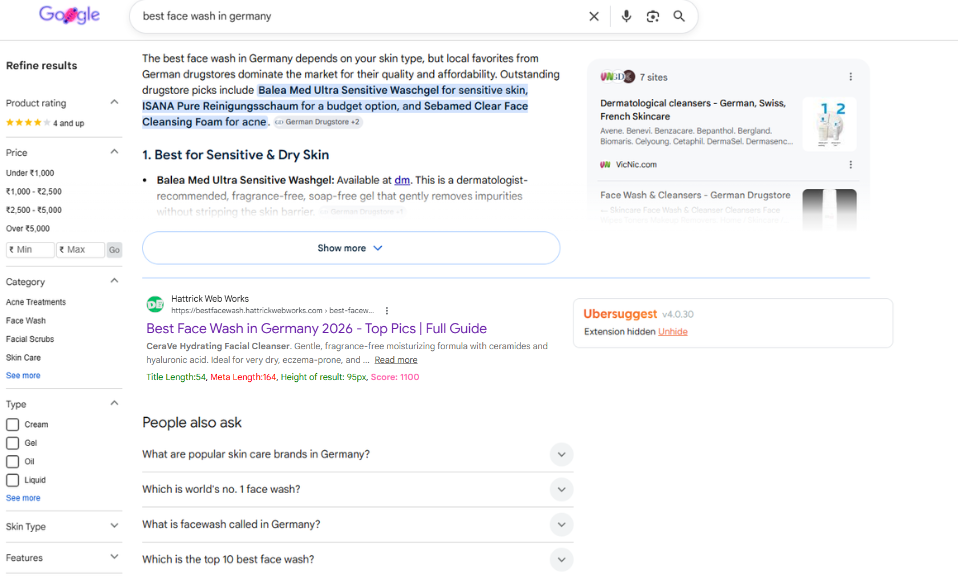Tick the Oil type checkbox
Image resolution: width=958 pixels, height=578 pixels.
[x=12, y=462]
